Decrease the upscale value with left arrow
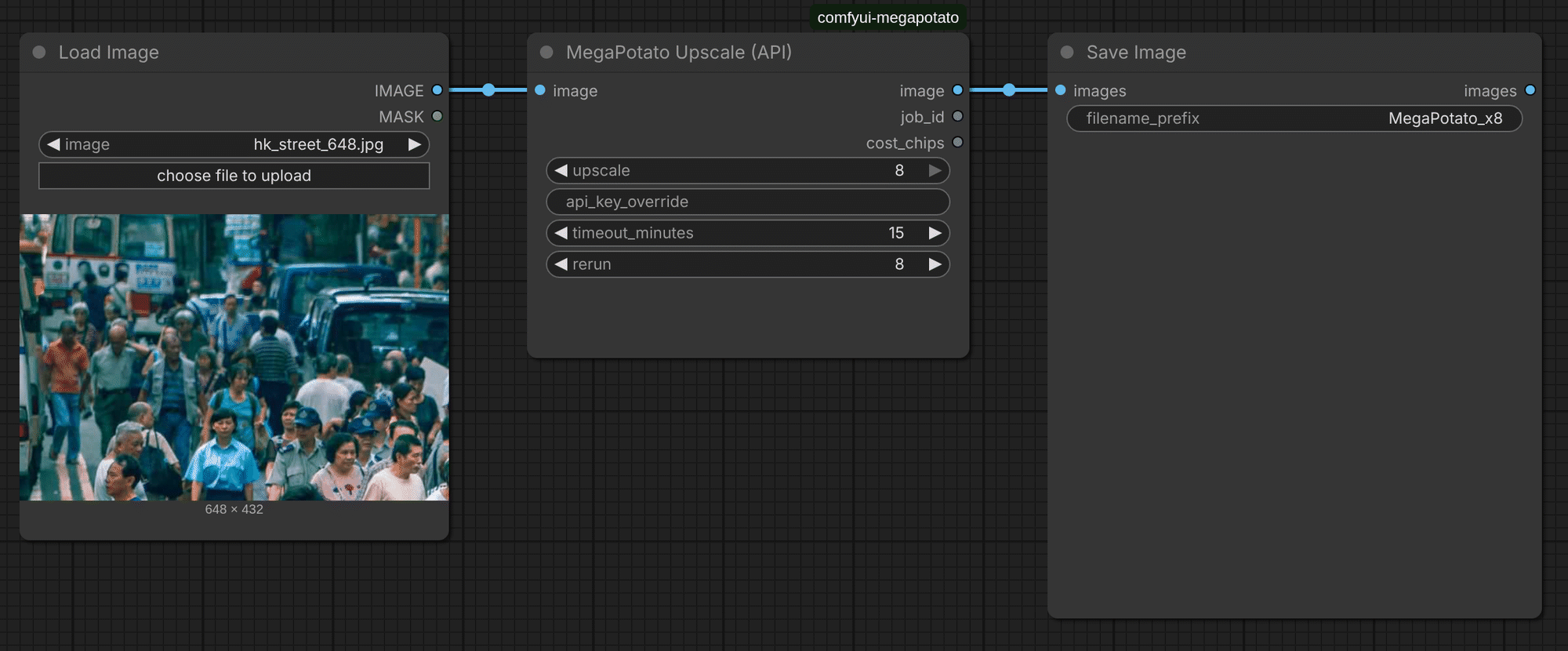The height and width of the screenshot is (651, 1568). click(561, 170)
